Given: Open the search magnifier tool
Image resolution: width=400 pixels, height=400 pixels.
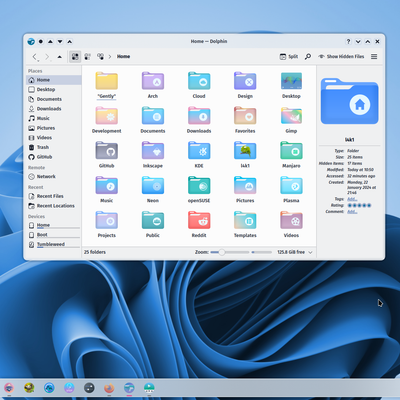Looking at the screenshot, I should [308, 56].
